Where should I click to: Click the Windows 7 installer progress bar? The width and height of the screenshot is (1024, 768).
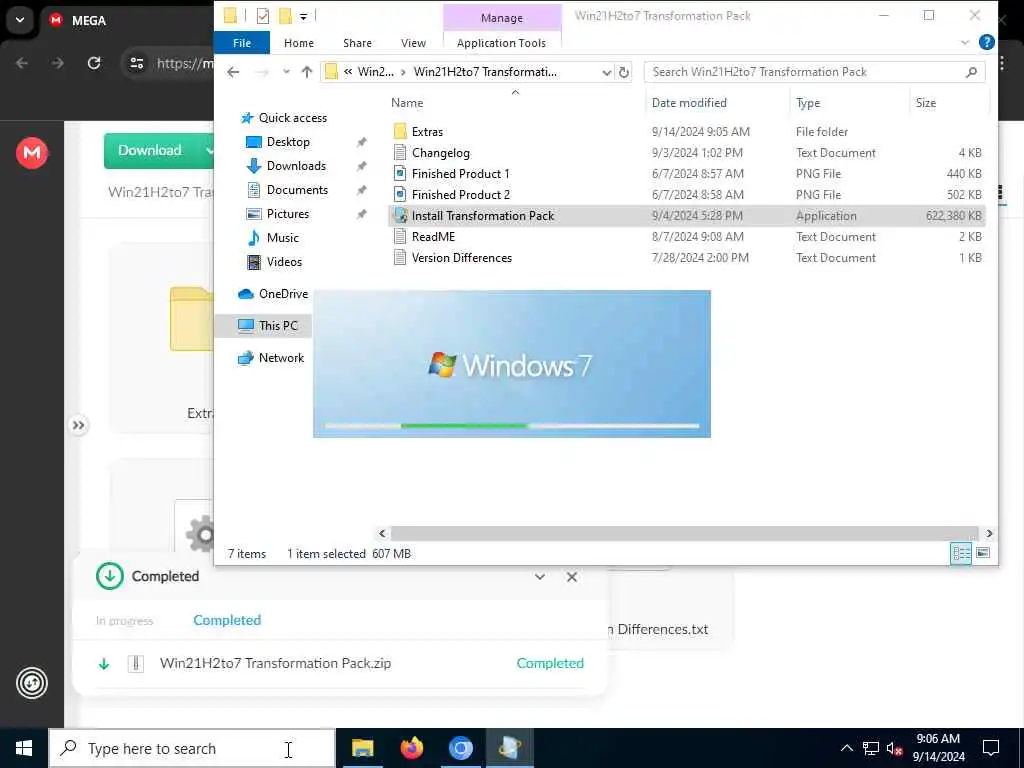[x=512, y=426]
